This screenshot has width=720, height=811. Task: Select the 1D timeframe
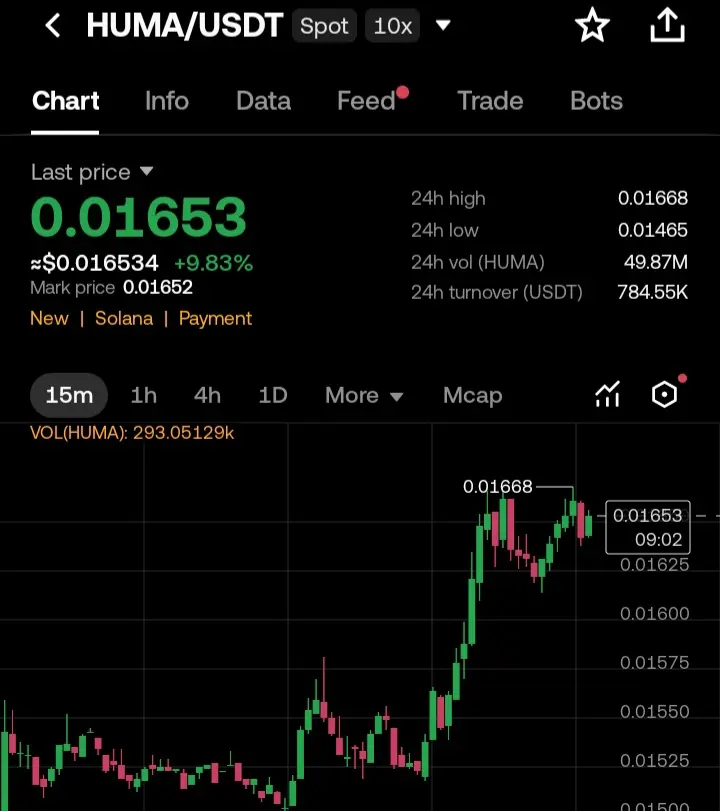click(273, 396)
